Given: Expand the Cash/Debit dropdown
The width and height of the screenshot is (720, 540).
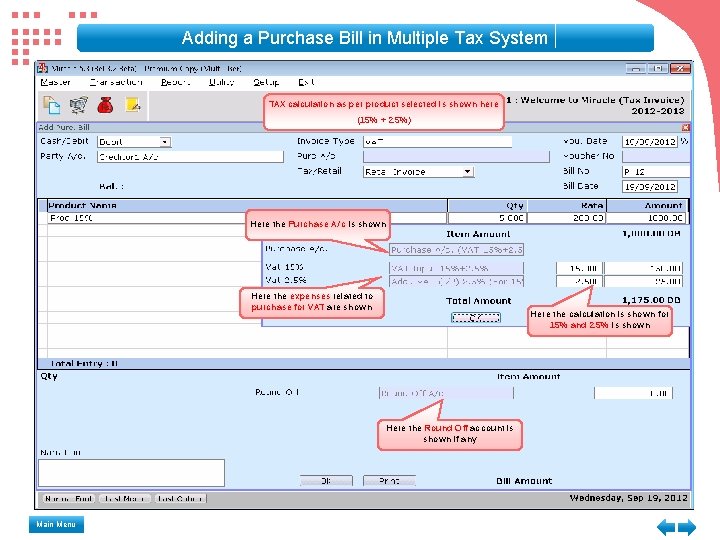Looking at the screenshot, I should click(x=165, y=142).
